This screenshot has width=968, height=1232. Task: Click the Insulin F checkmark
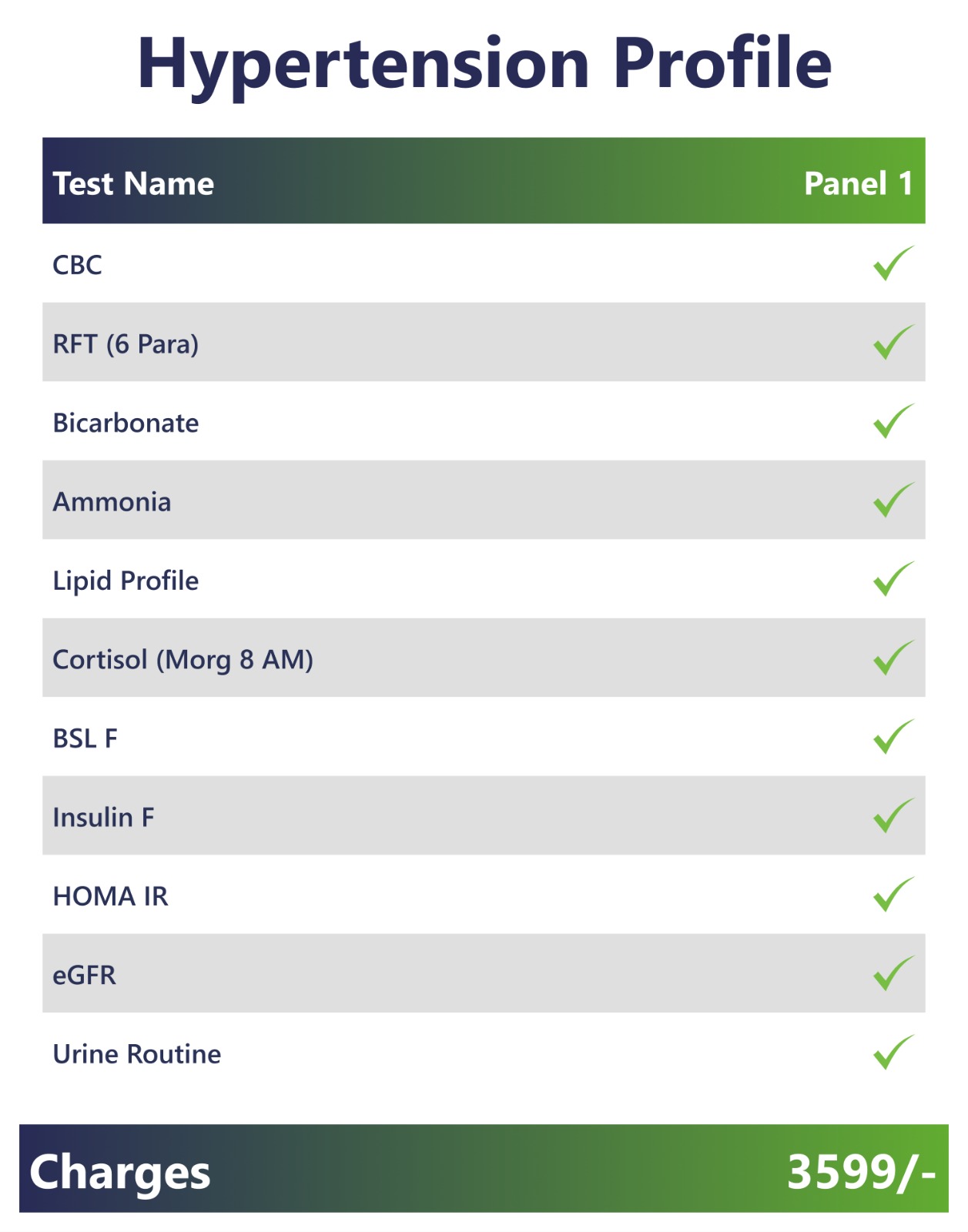(x=893, y=815)
